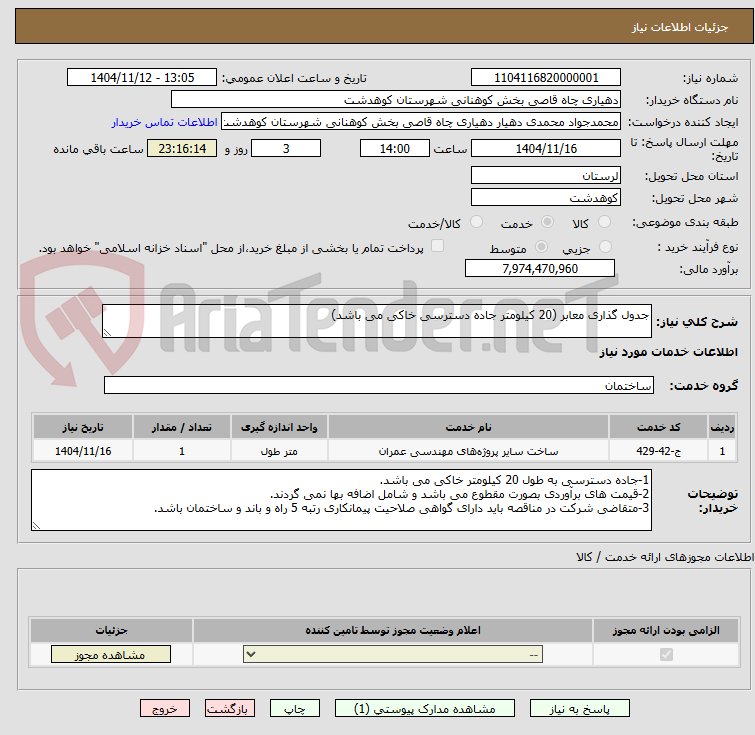Click the چاپ print button
This screenshot has height=735, width=755.
click(295, 709)
